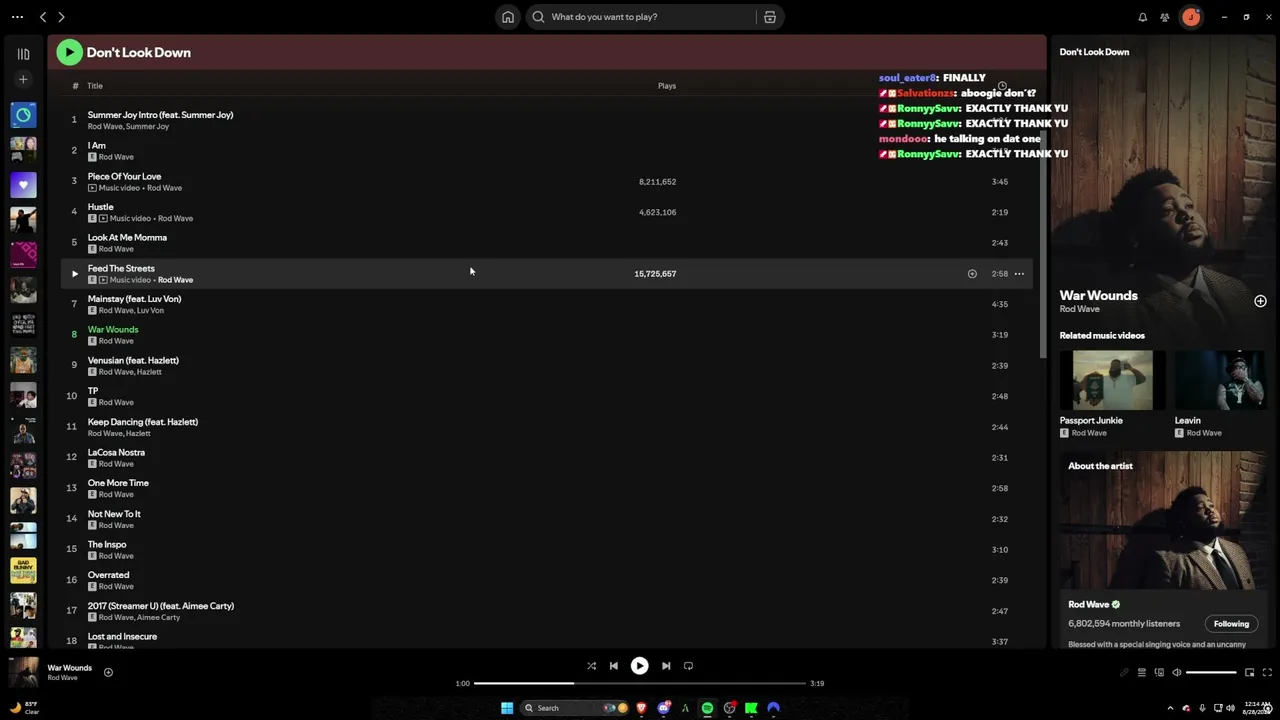Screen dimensions: 1280x720
Task: Toggle repeat mode
Action: [688, 666]
